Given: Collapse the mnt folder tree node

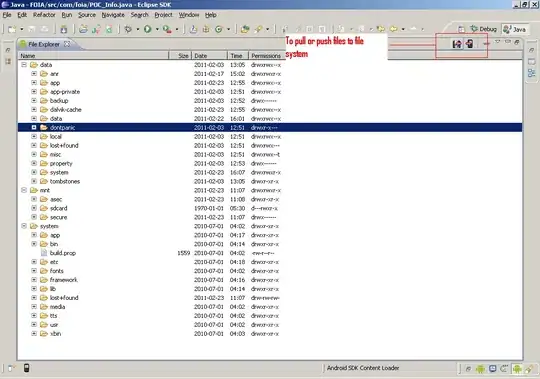Looking at the screenshot, I should 24,190.
